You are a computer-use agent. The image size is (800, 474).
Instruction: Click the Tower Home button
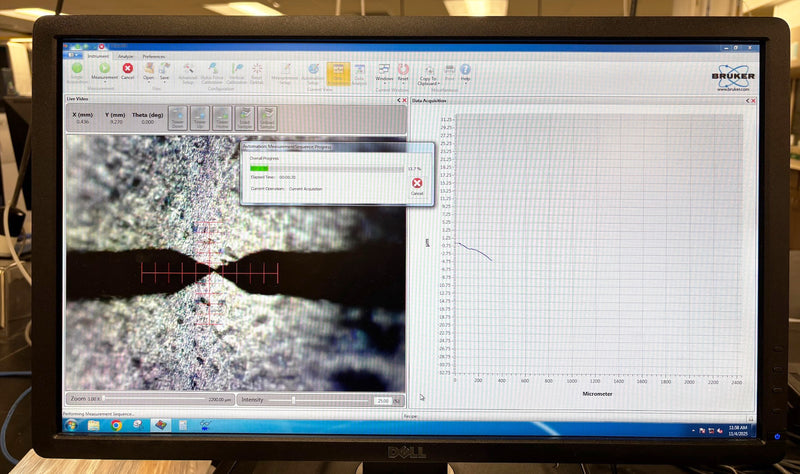click(x=222, y=118)
